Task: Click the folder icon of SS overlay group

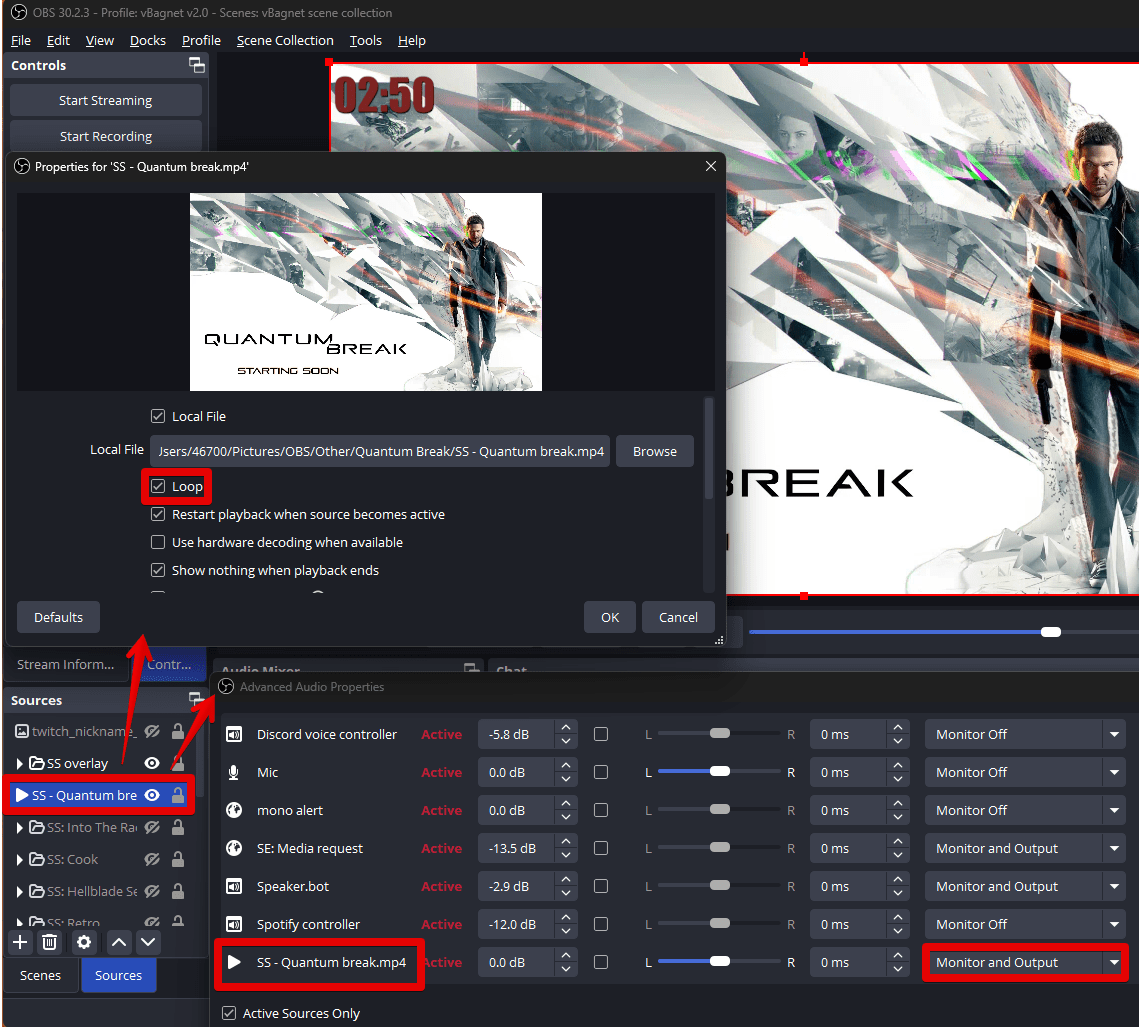Action: [36, 763]
